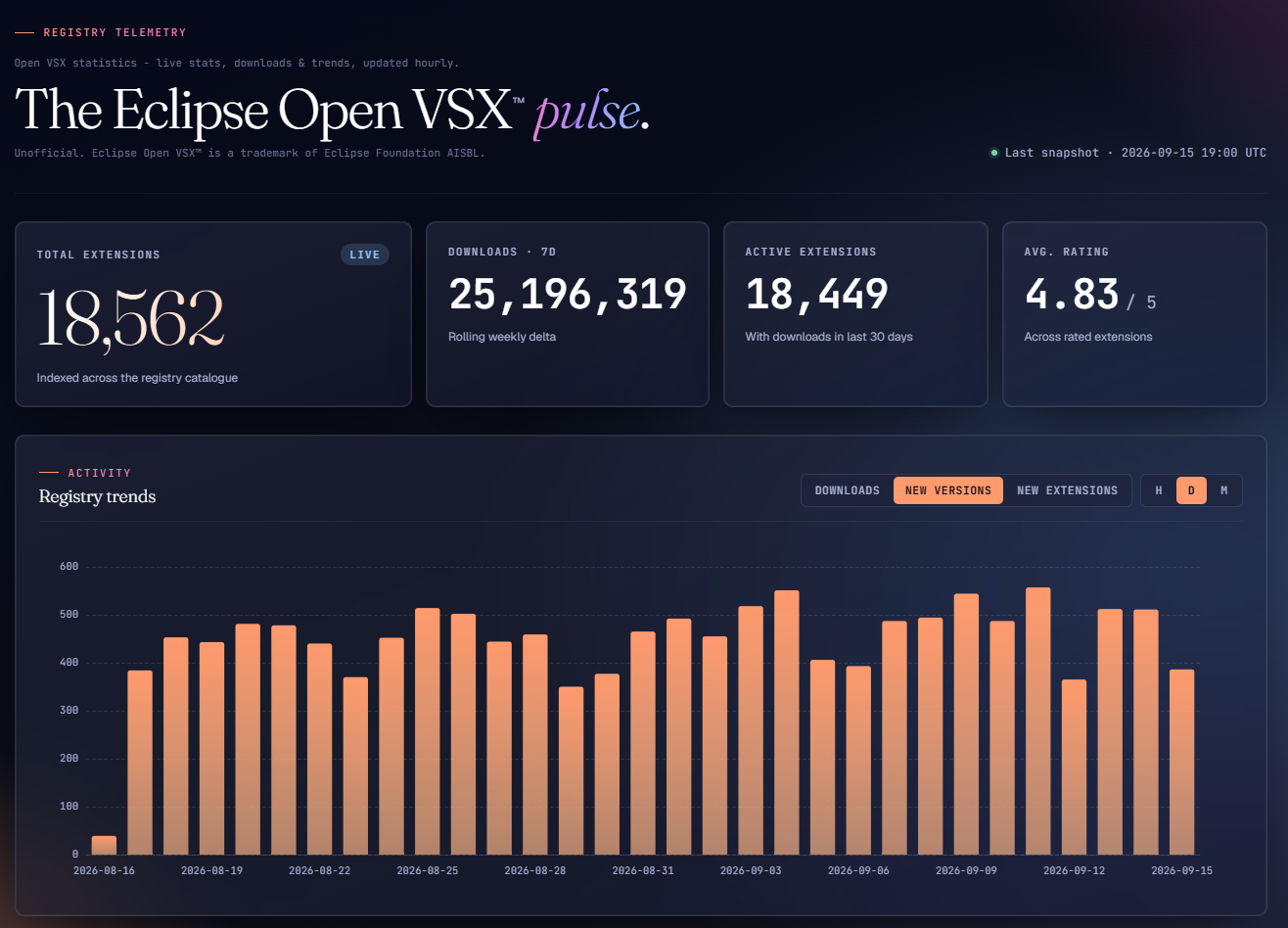Click the bar for 2026-09-12
Screen dimensions: 1288x928
coord(1074,767)
